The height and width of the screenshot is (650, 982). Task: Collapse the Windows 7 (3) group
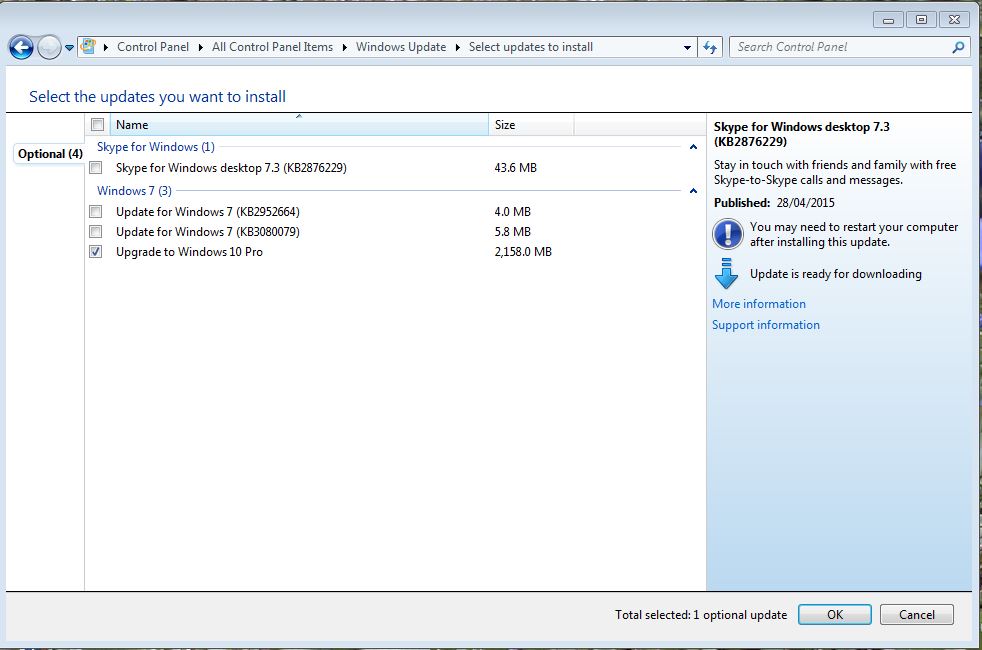(693, 191)
